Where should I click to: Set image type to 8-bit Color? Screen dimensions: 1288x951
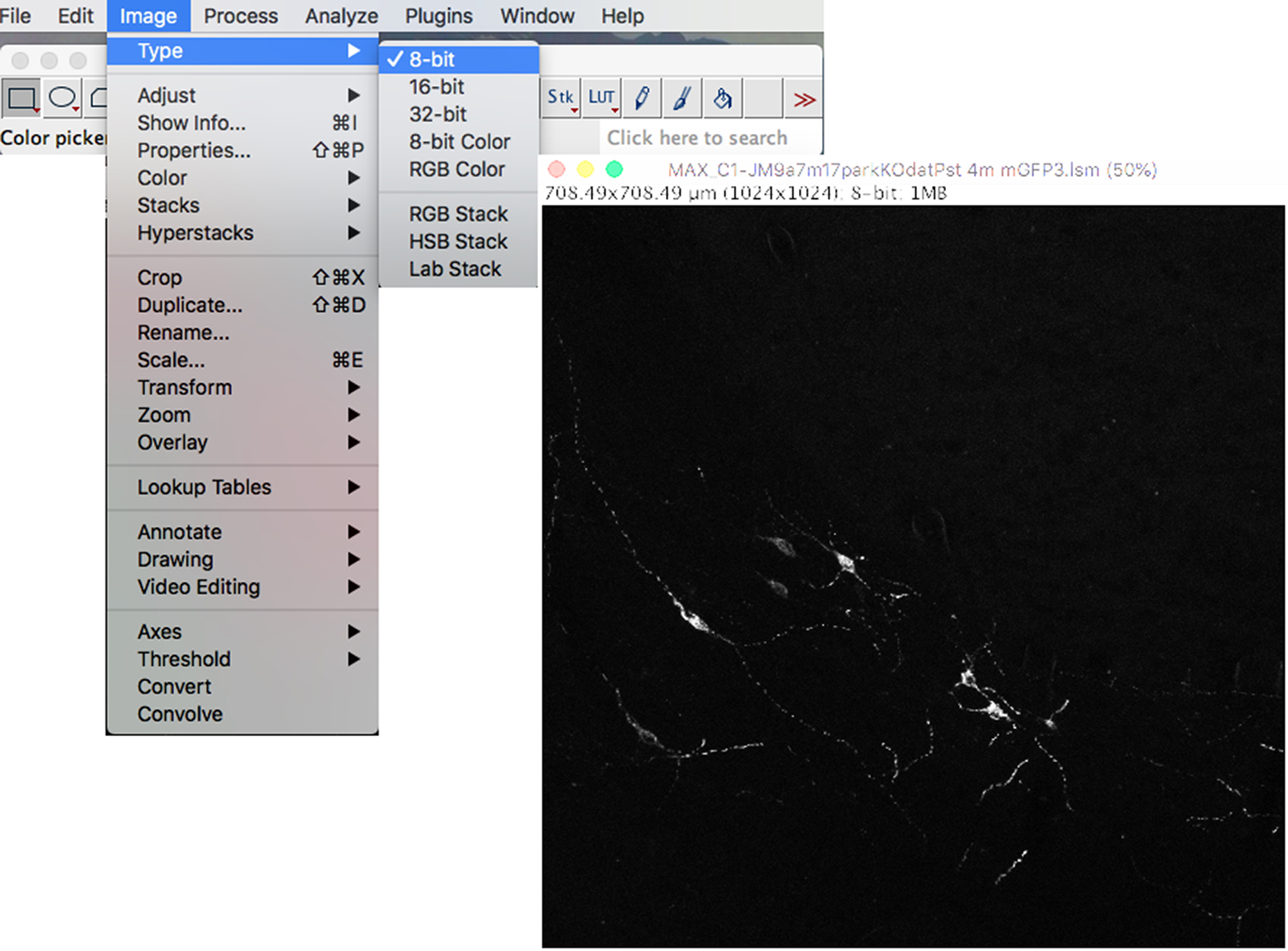tap(458, 142)
